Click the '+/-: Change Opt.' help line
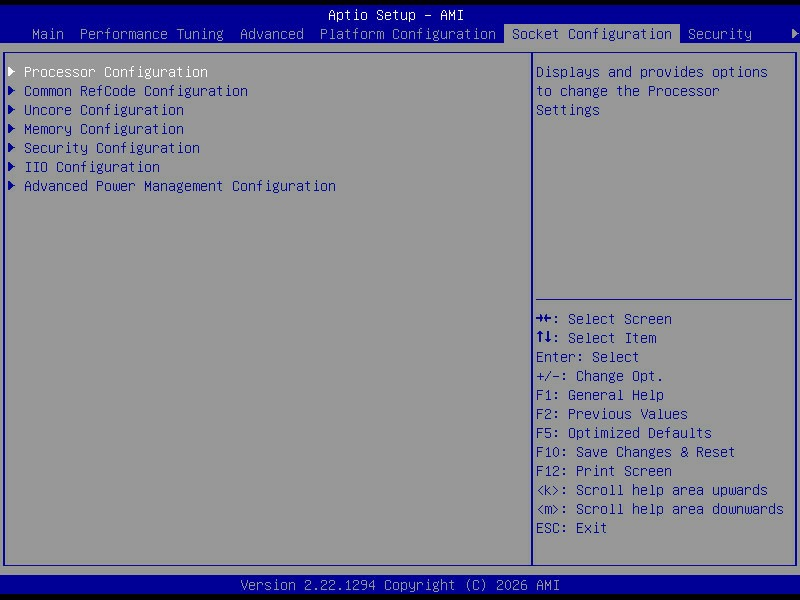 tap(599, 376)
